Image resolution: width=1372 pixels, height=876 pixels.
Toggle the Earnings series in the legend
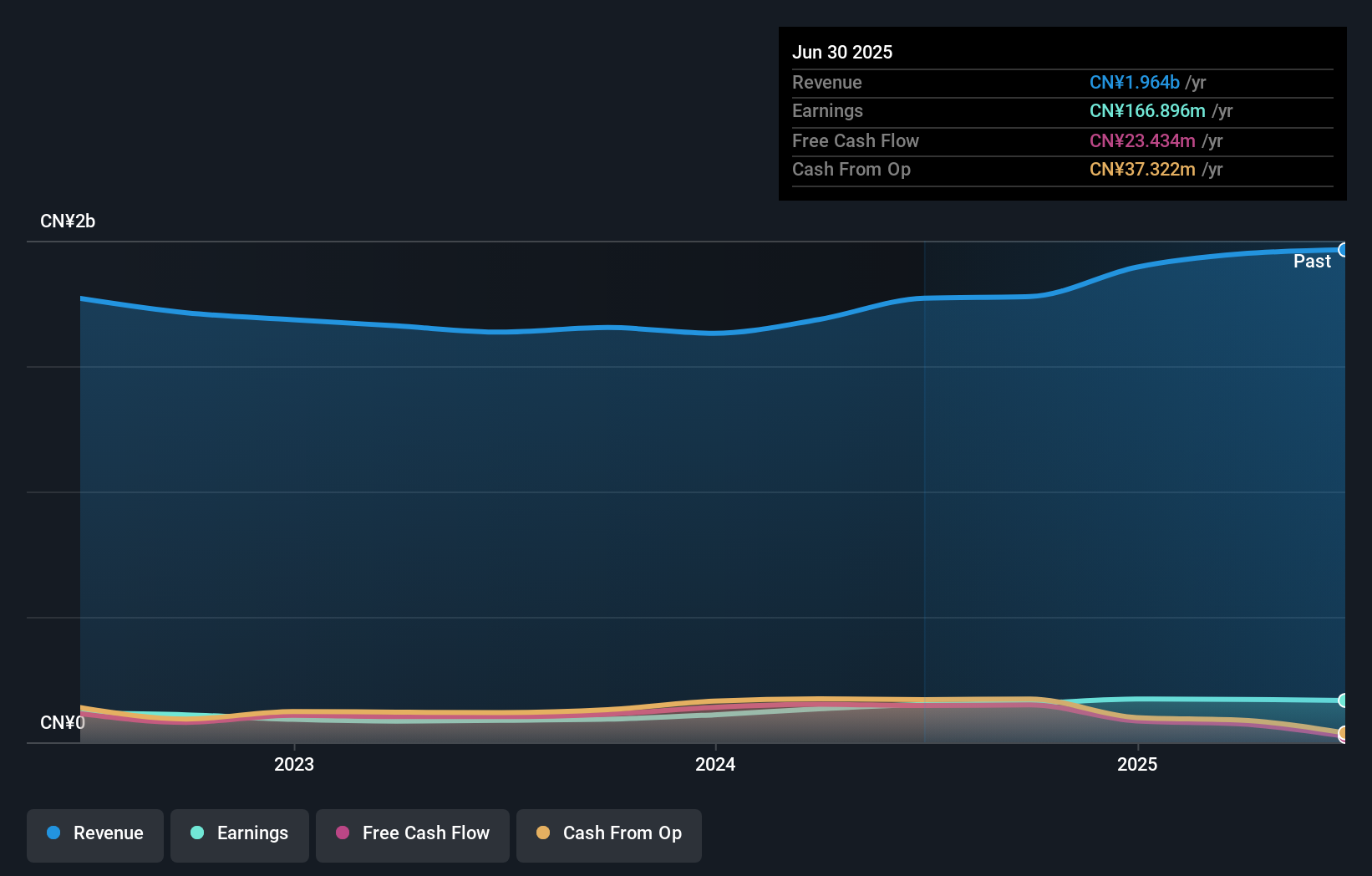240,835
